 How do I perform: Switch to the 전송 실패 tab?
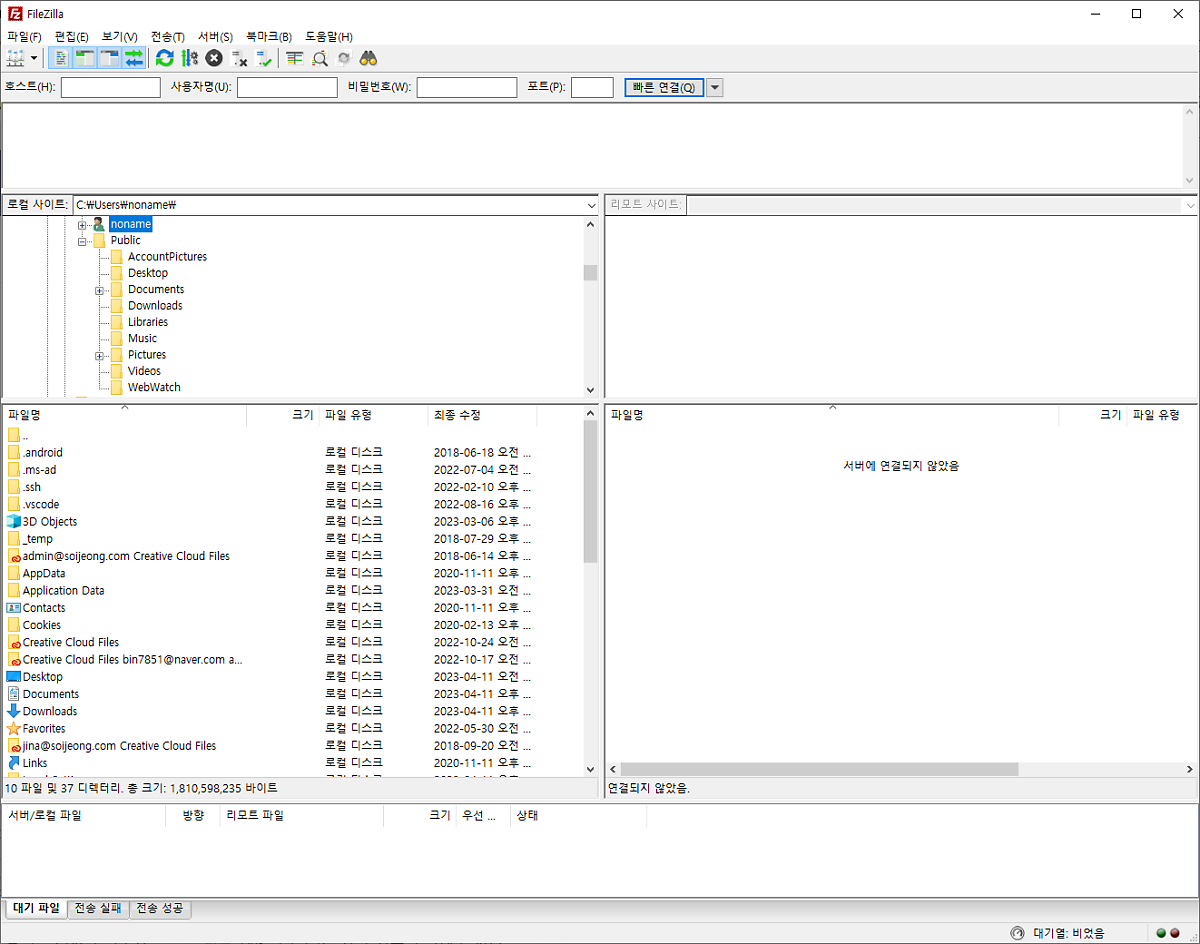tap(98, 908)
